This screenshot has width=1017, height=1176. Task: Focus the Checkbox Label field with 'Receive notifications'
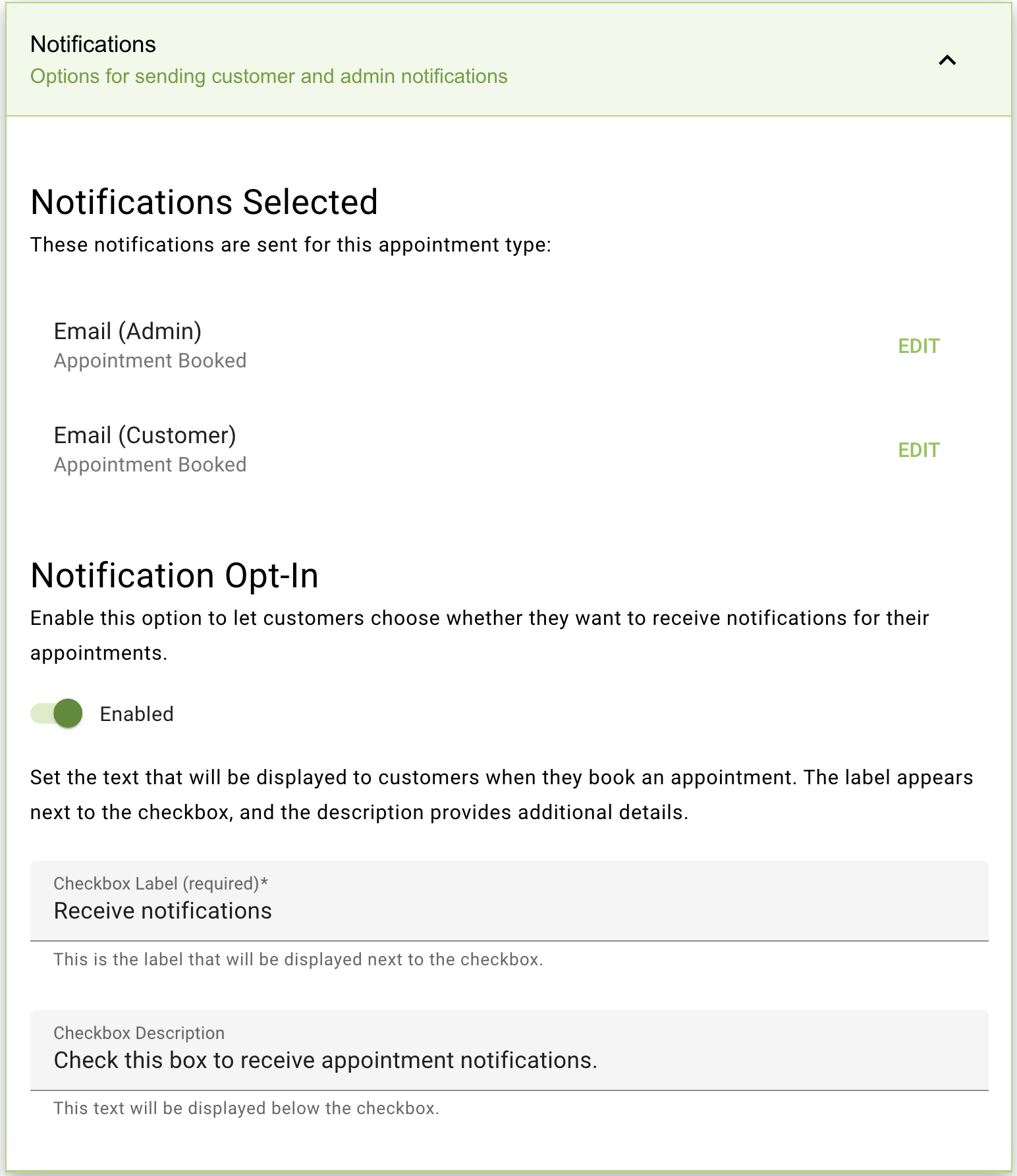coord(509,901)
